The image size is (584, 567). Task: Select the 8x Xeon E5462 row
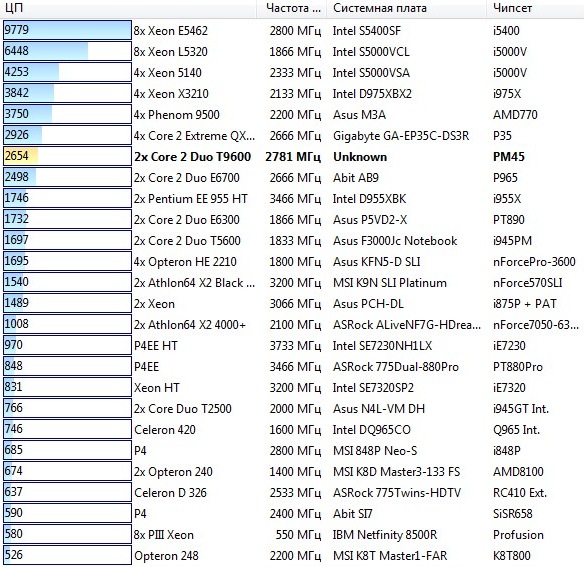[x=292, y=31]
